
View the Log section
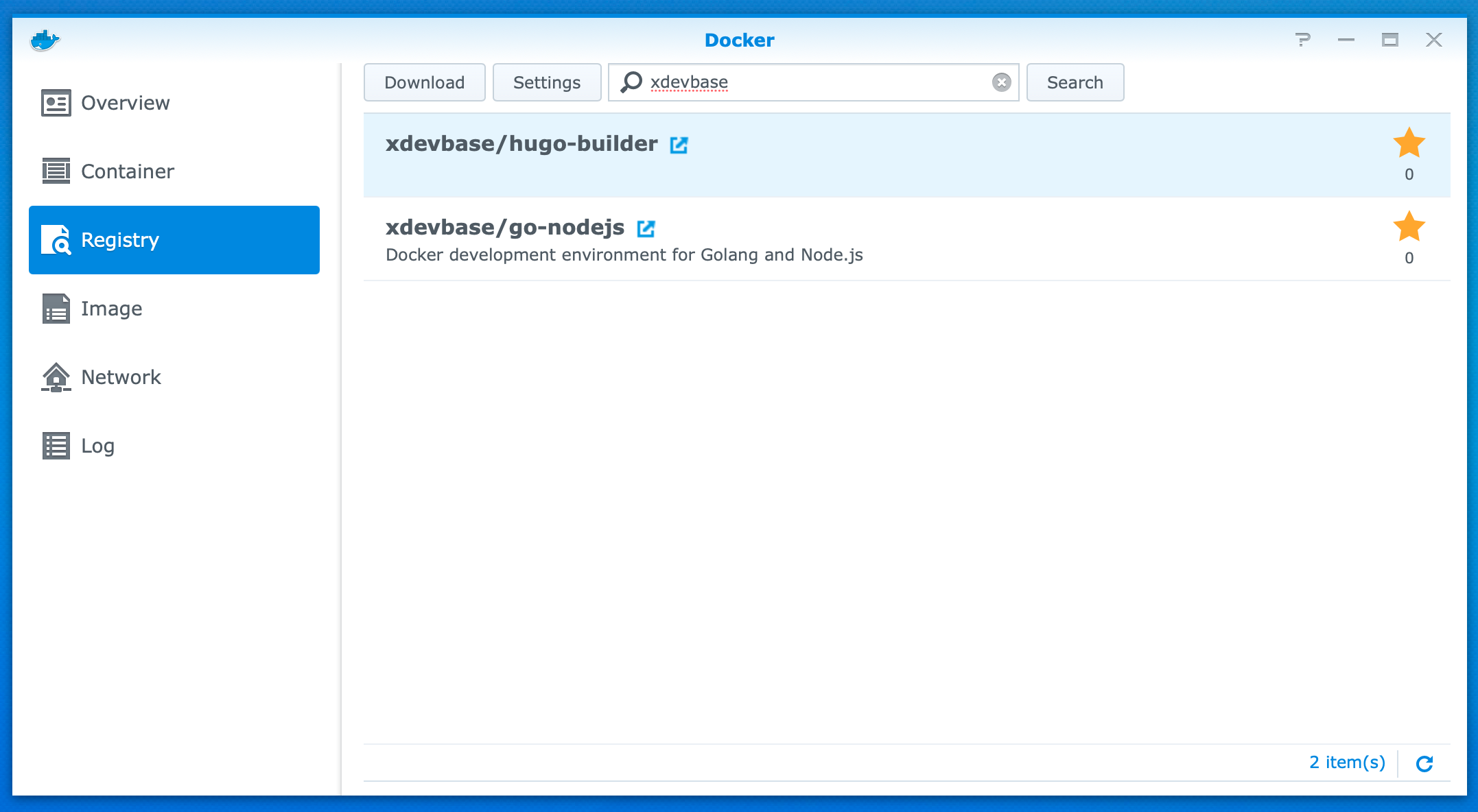pos(98,446)
